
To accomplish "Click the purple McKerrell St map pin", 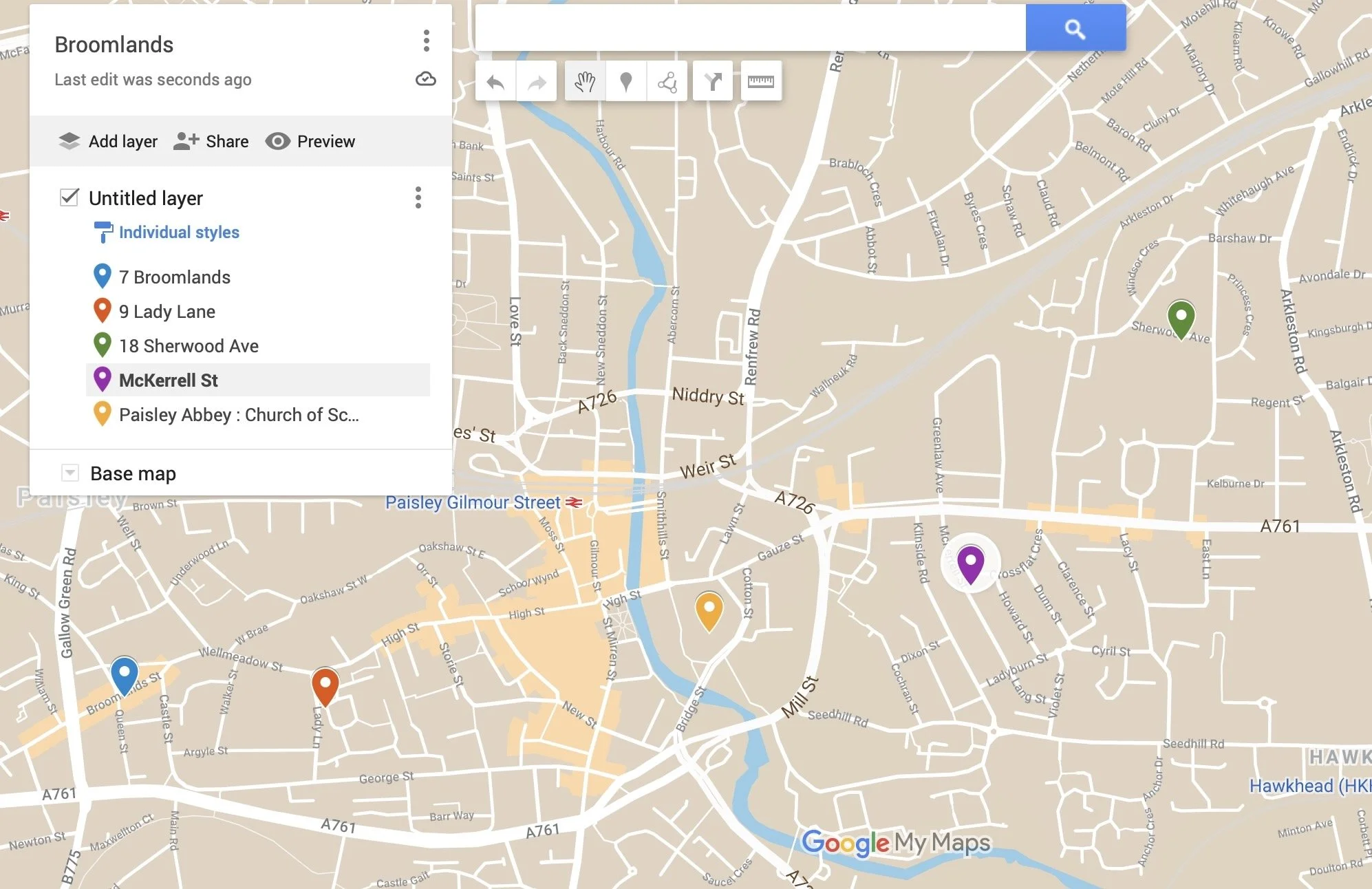I will pyautogui.click(x=970, y=561).
